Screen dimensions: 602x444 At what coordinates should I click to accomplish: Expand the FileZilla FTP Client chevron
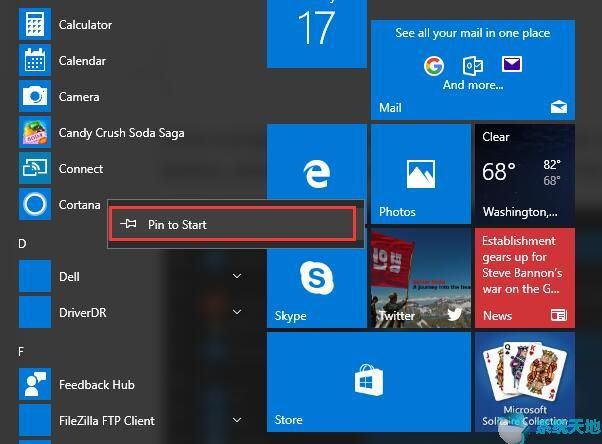pyautogui.click(x=237, y=420)
